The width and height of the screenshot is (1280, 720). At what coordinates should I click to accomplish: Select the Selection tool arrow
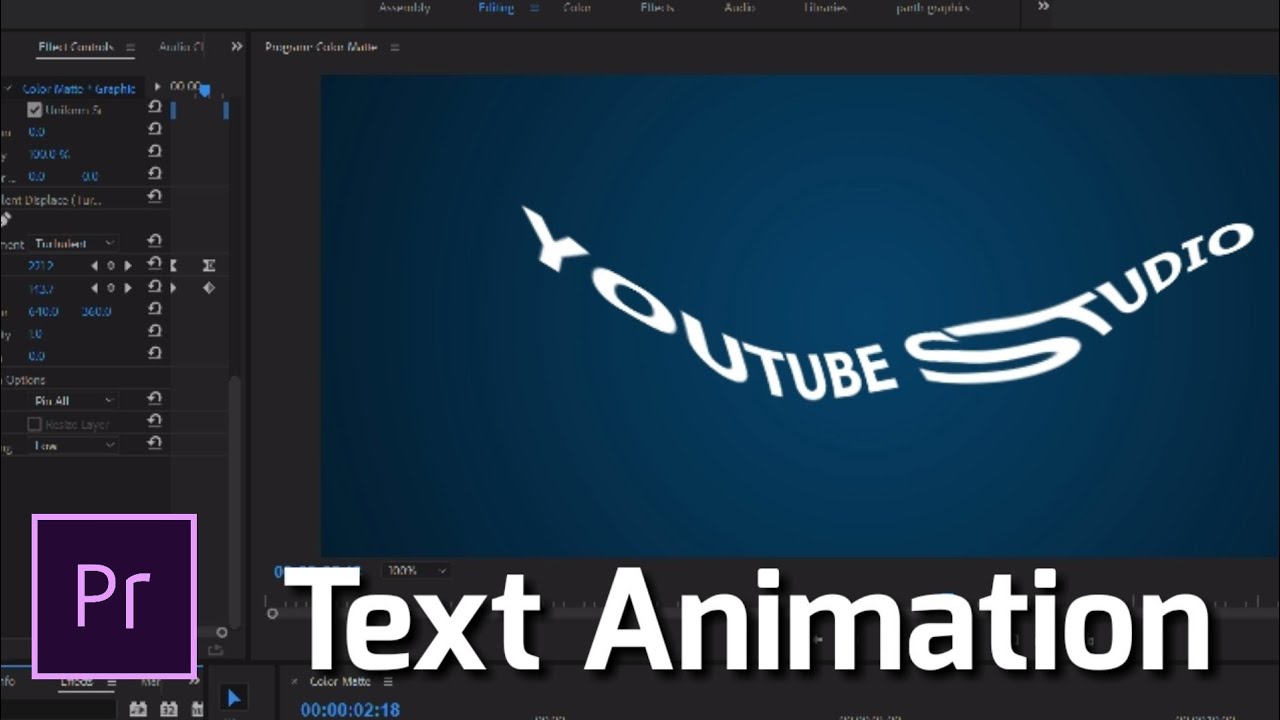click(x=232, y=697)
